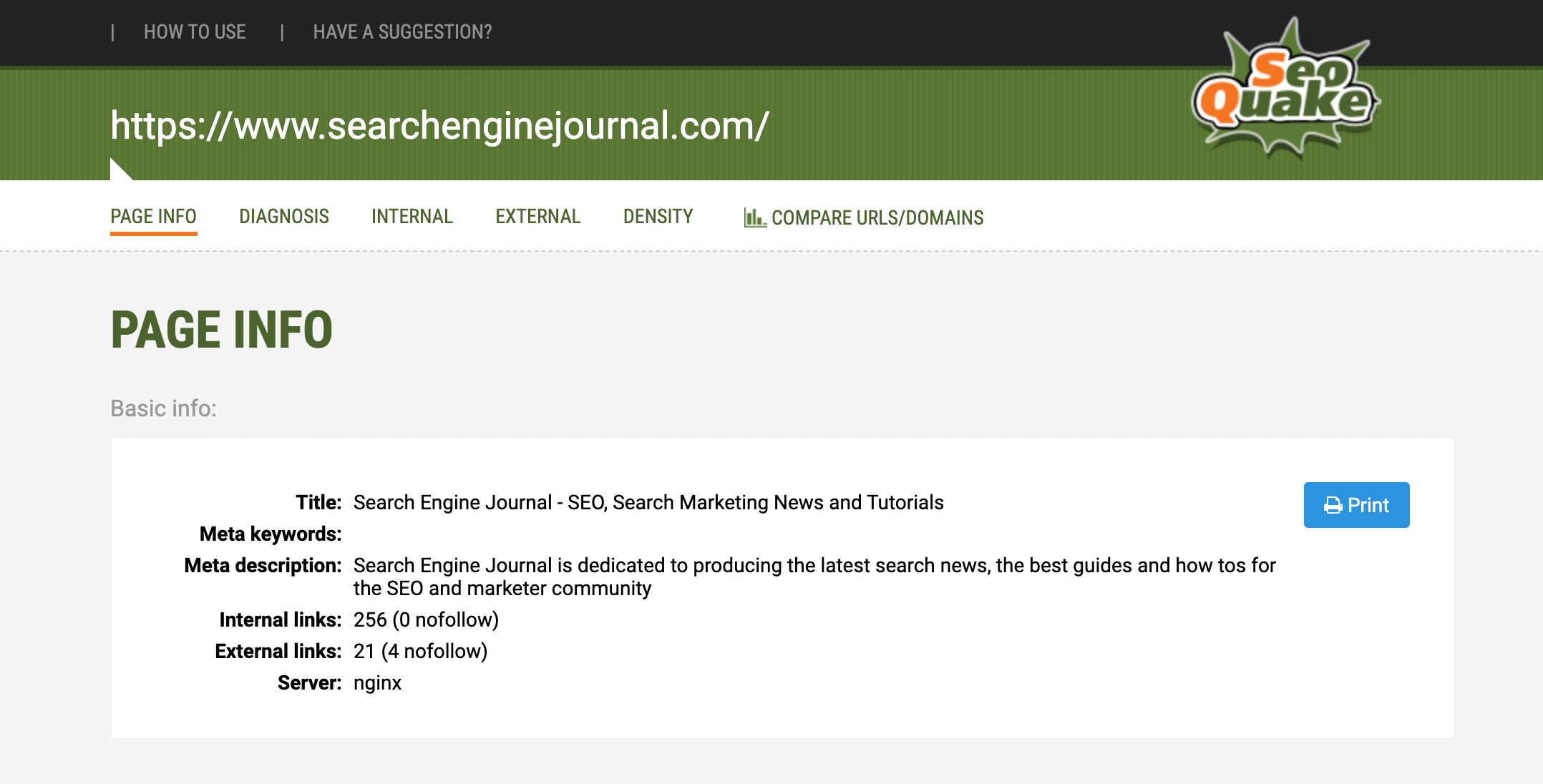The width and height of the screenshot is (1543, 784).
Task: Click the page Title value text
Action: (648, 503)
